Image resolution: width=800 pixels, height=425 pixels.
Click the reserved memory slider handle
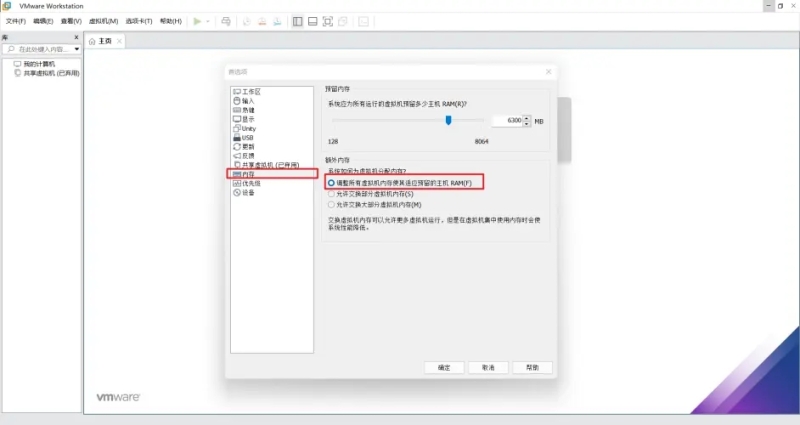448,120
